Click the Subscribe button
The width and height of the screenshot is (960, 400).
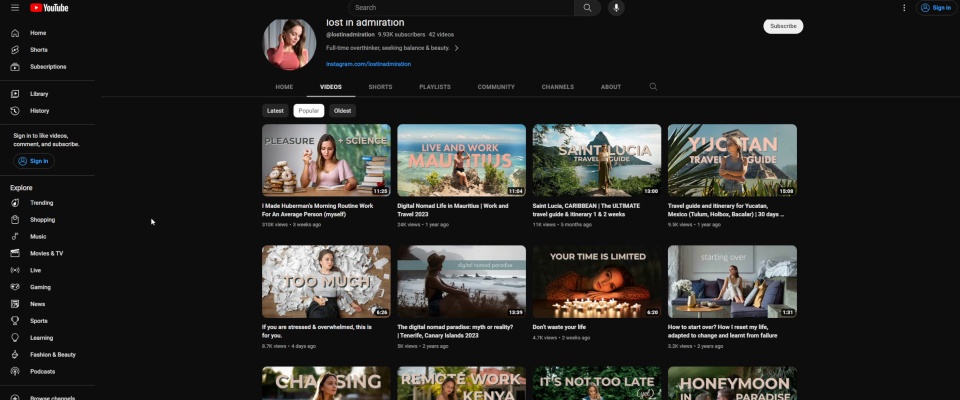(x=783, y=26)
